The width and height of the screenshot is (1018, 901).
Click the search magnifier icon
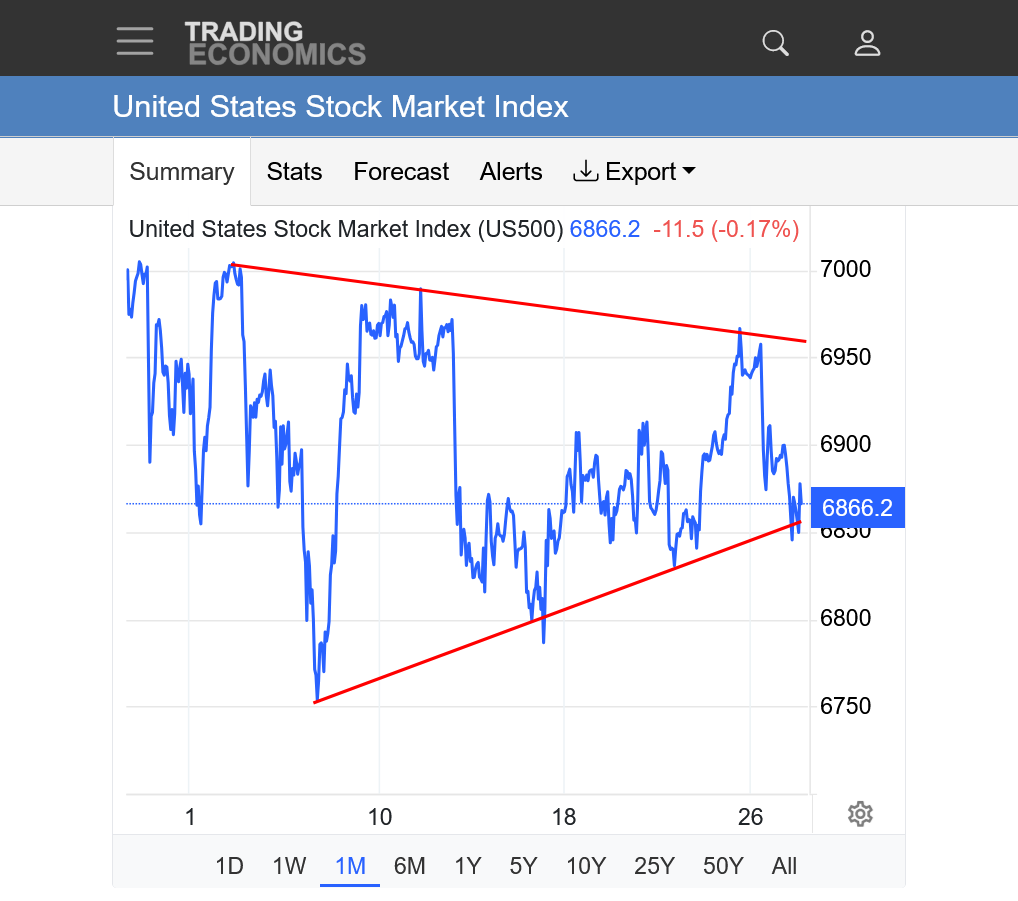point(775,43)
